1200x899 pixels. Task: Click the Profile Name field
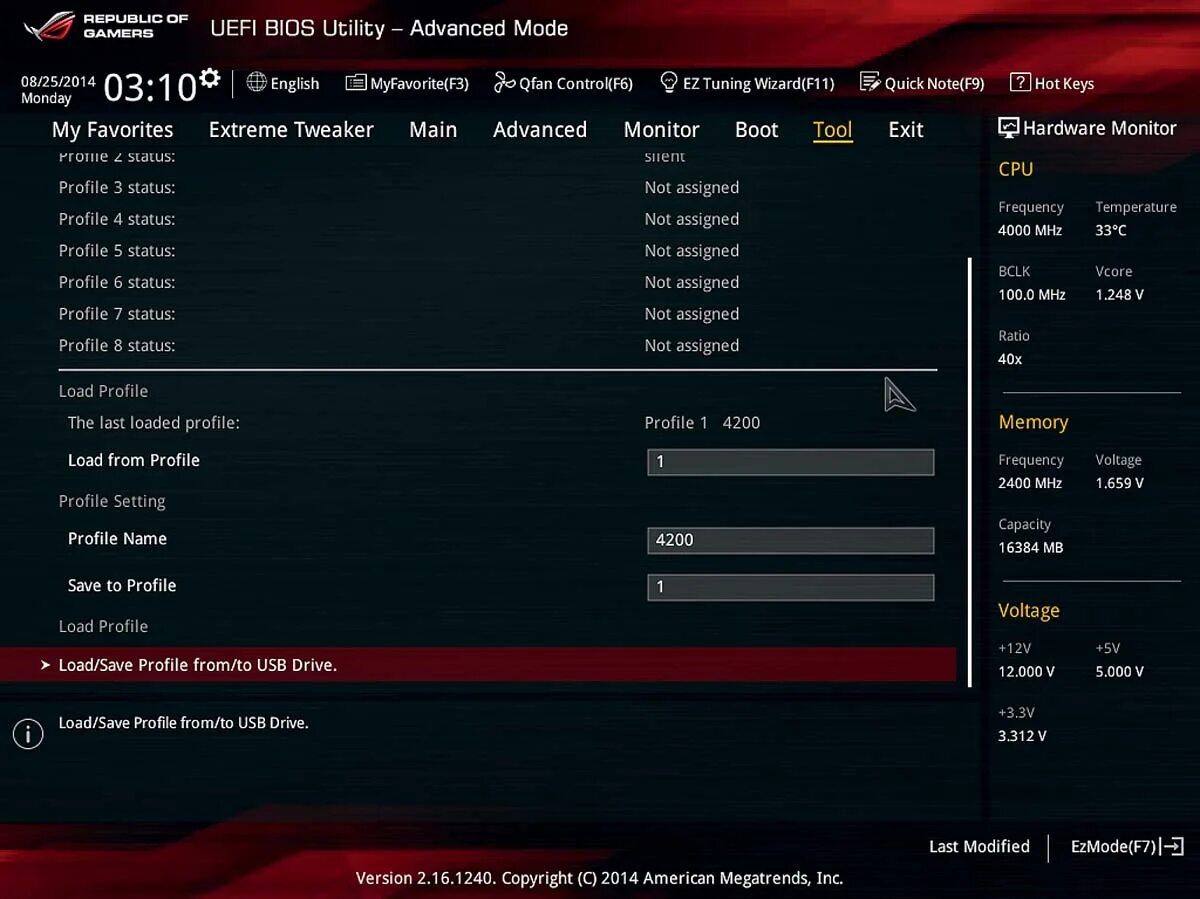pos(790,540)
